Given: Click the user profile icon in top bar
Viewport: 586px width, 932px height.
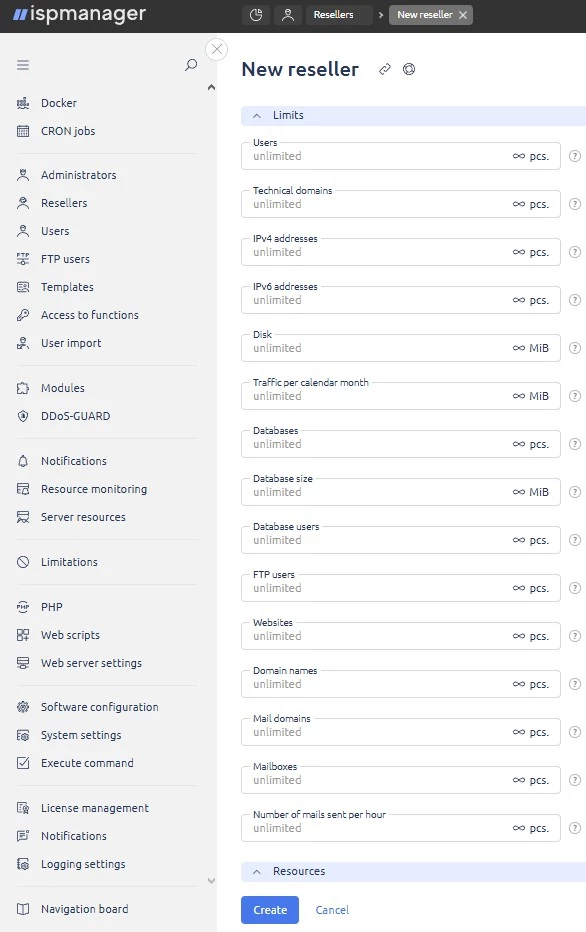Looking at the screenshot, I should (288, 15).
